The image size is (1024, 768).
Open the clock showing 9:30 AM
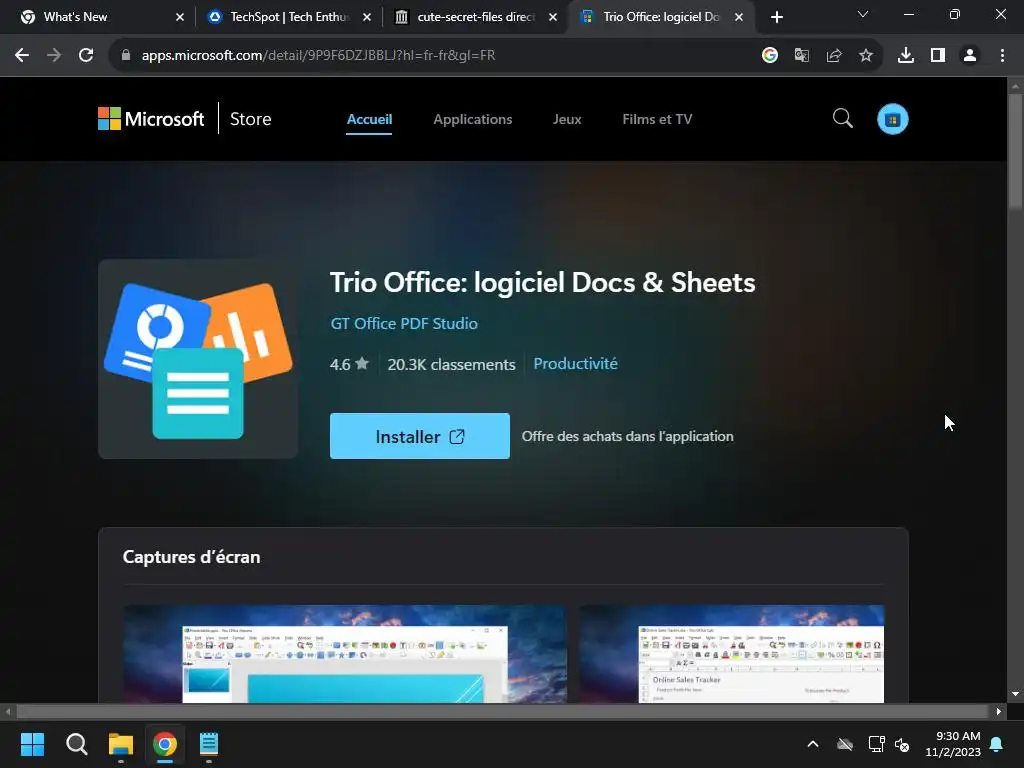coord(953,744)
